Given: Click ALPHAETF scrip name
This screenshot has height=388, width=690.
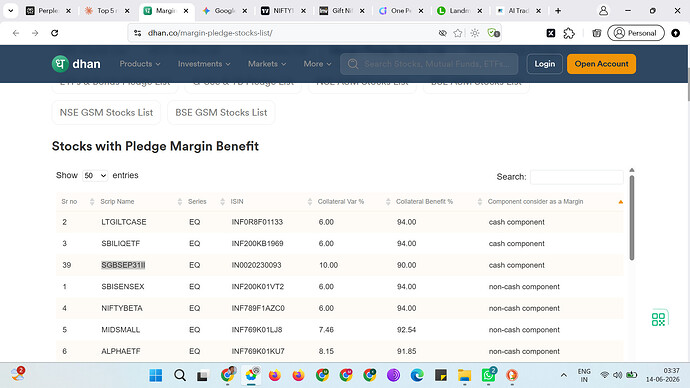Looking at the screenshot, I should click(x=121, y=351).
